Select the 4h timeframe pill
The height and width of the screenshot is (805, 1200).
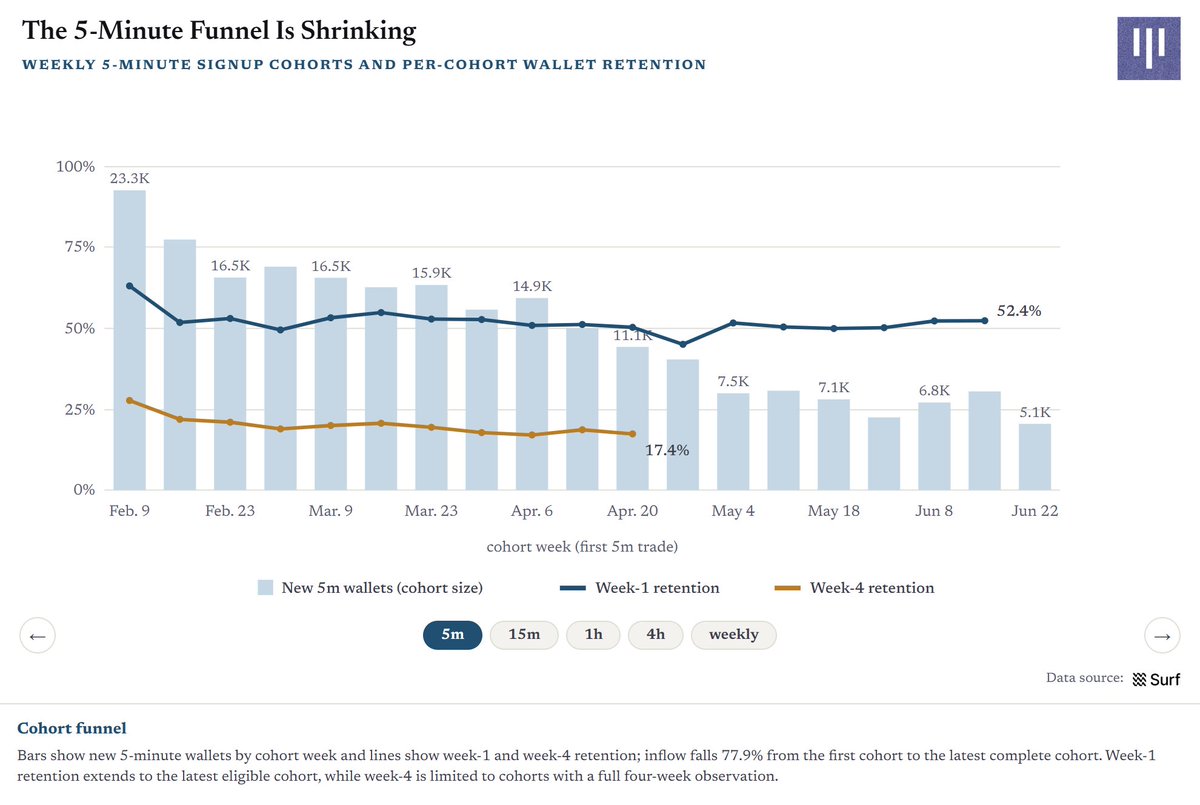point(655,635)
